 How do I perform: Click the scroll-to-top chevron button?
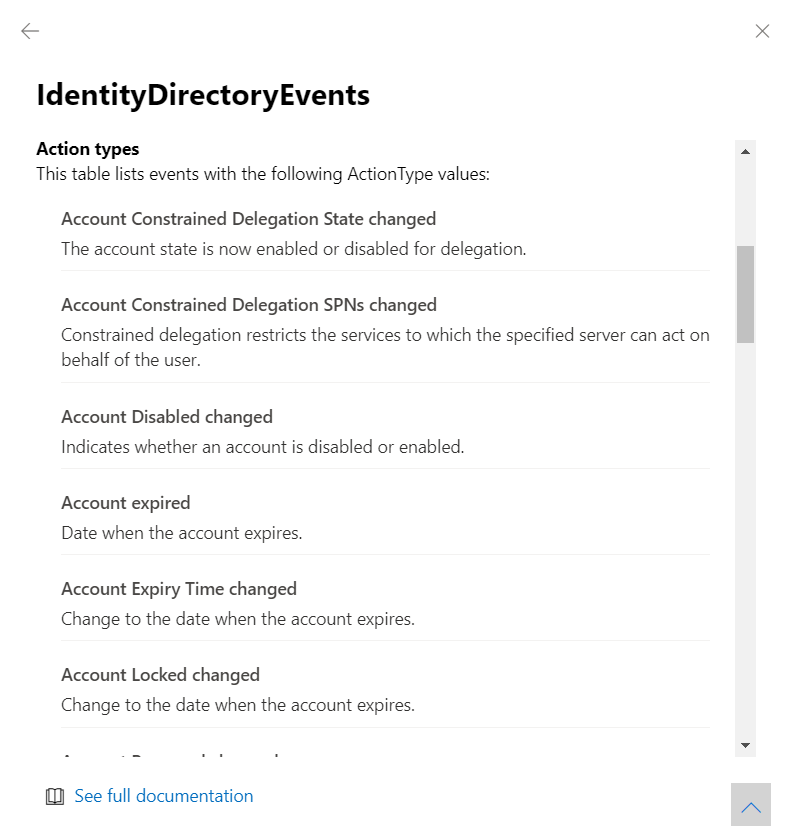tap(750, 805)
